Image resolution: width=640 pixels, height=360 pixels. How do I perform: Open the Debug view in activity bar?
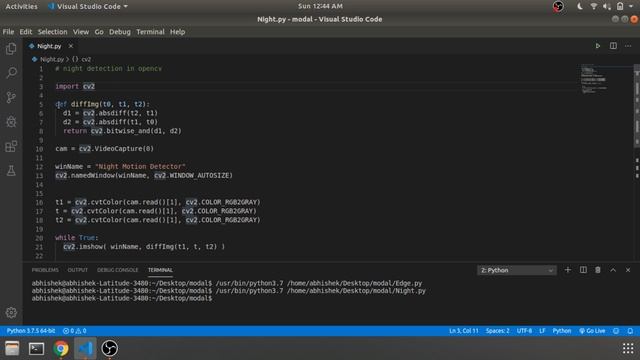[11, 122]
